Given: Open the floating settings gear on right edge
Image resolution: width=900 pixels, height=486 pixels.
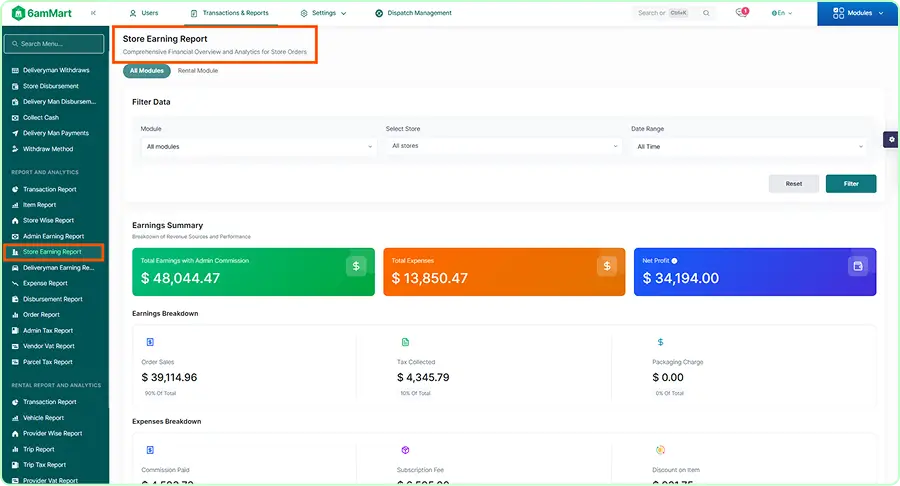Looking at the screenshot, I should (x=891, y=139).
